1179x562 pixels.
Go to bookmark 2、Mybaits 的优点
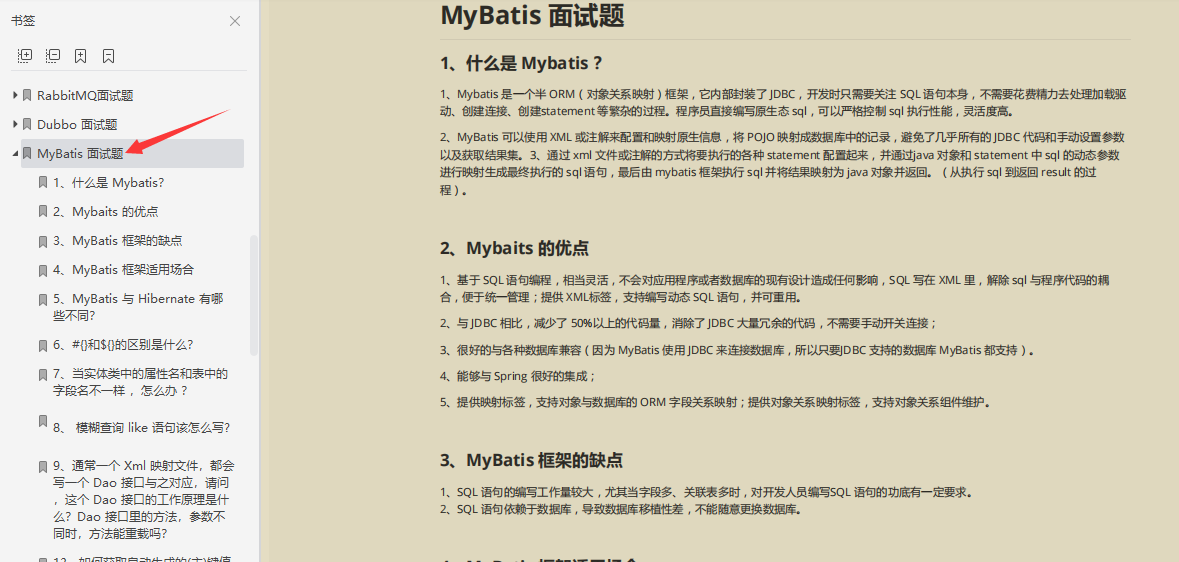point(105,211)
